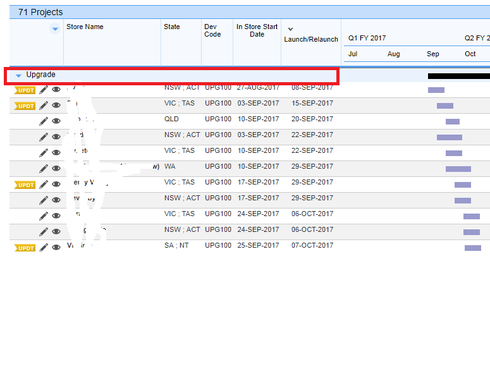Image resolution: width=490 pixels, height=388 pixels.
Task: View NSW ; ACT row launching 22-SEP-2017
Action: 56,136
